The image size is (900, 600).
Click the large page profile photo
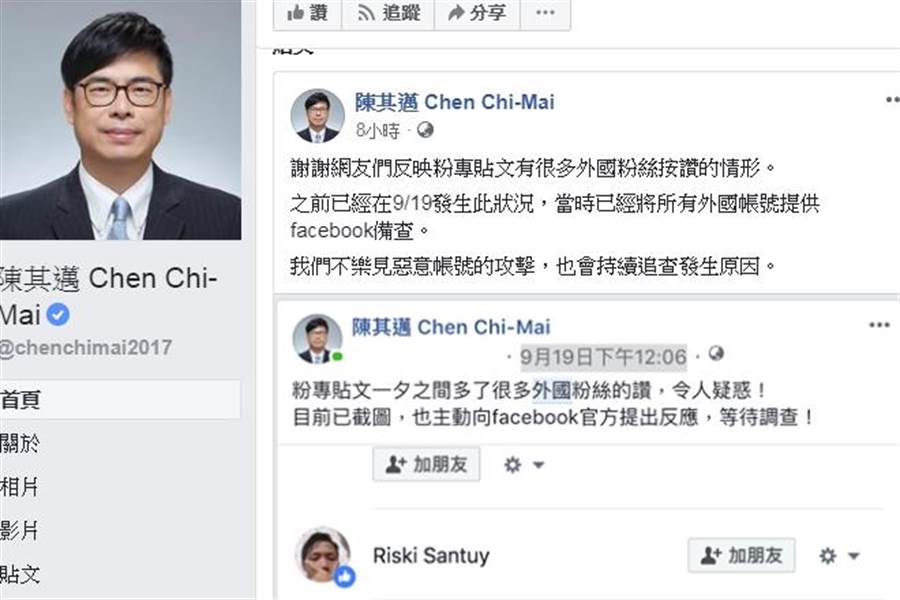(120, 120)
